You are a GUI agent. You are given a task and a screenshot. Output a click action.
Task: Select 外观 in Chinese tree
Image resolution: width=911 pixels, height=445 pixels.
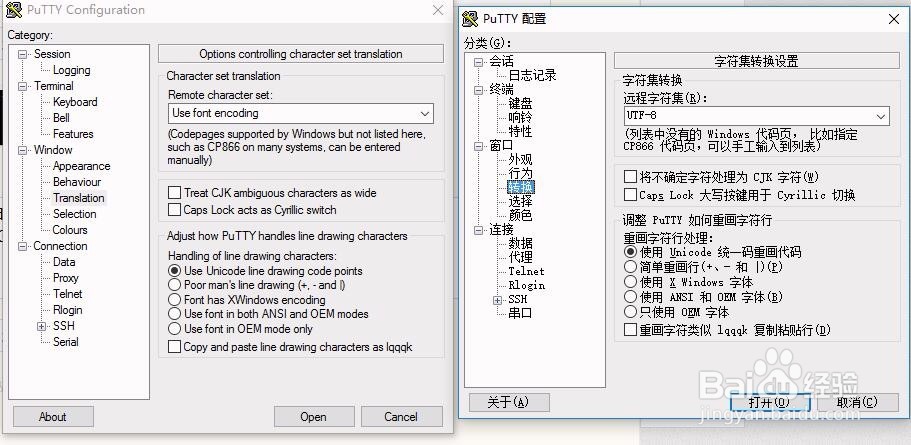[x=520, y=159]
